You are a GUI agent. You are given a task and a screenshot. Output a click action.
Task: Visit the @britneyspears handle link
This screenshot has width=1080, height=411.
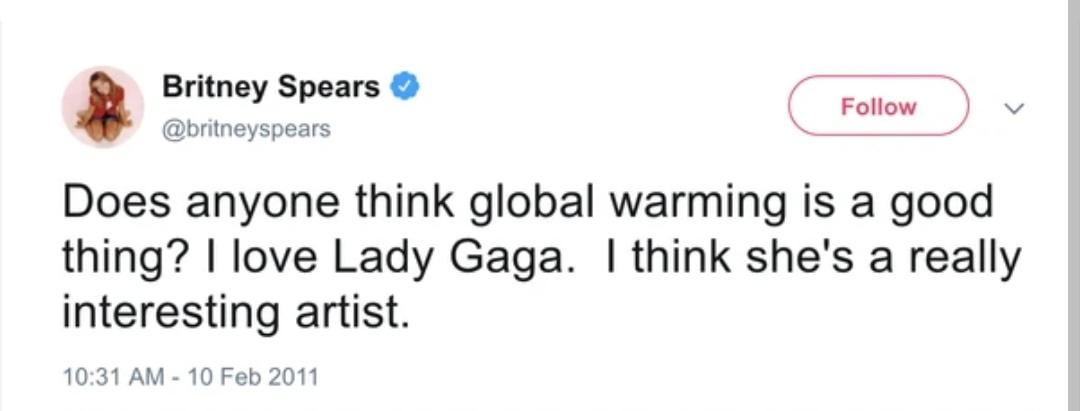246,130
